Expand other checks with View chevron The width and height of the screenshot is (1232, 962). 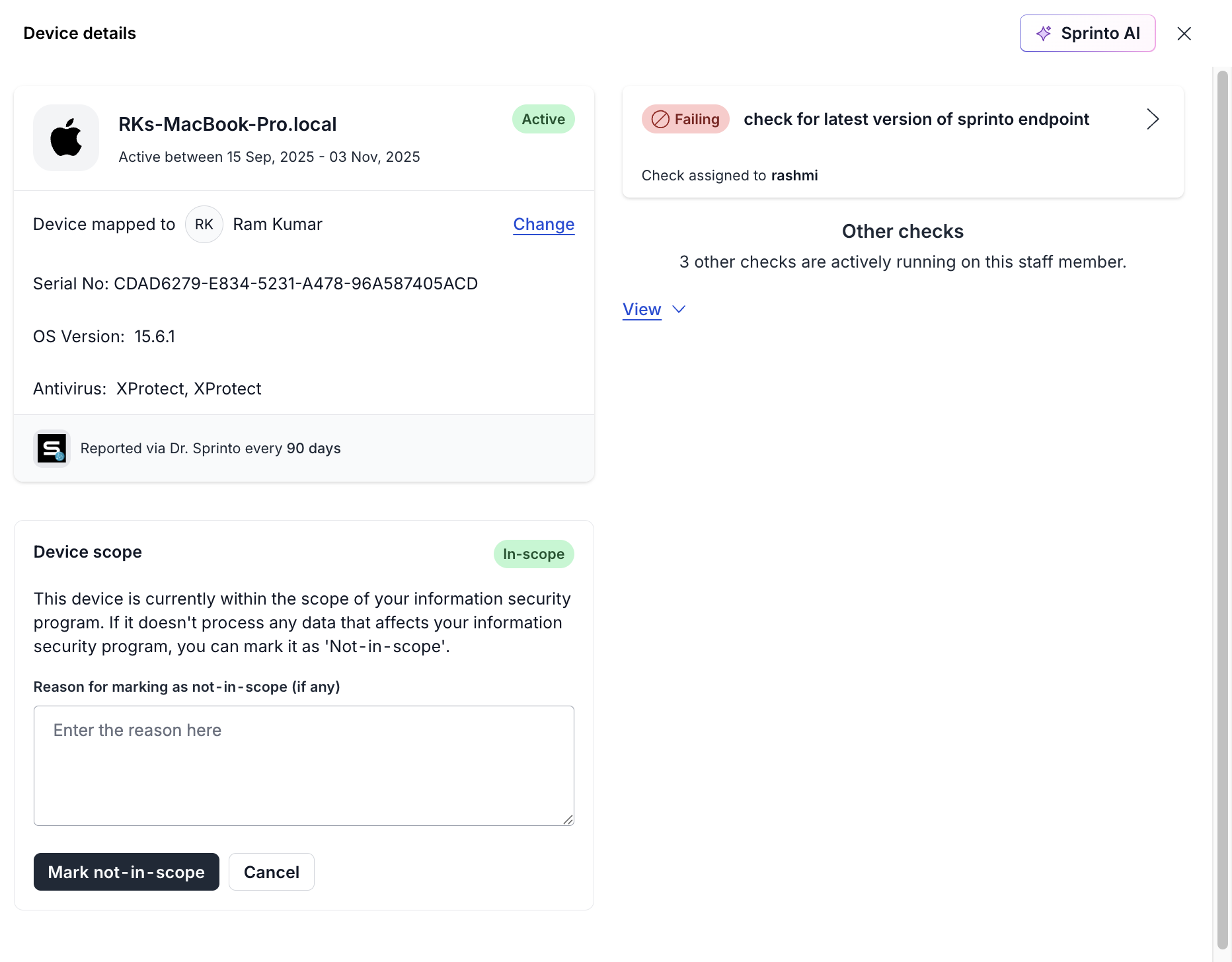pos(679,309)
